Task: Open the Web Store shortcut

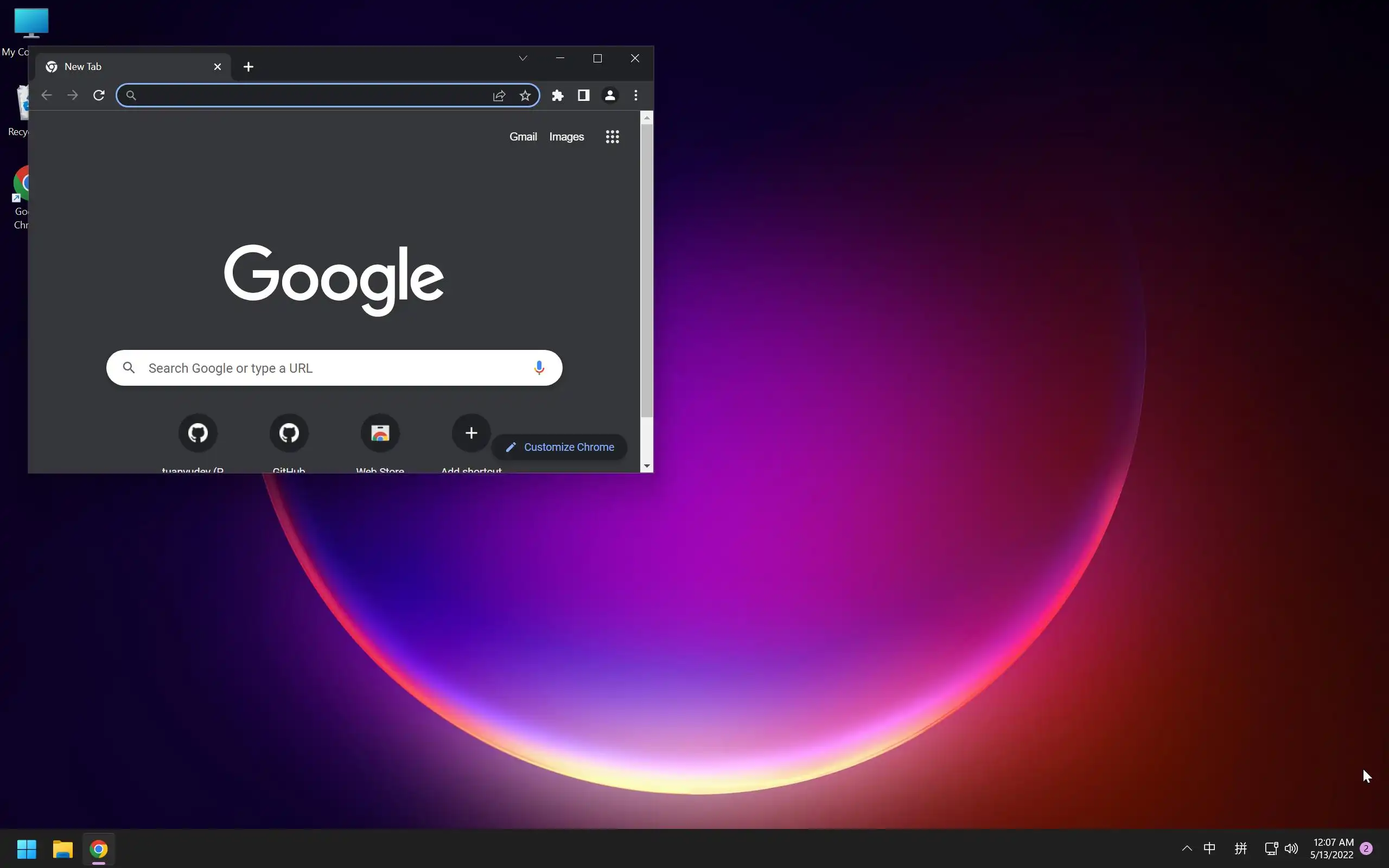Action: [x=380, y=433]
